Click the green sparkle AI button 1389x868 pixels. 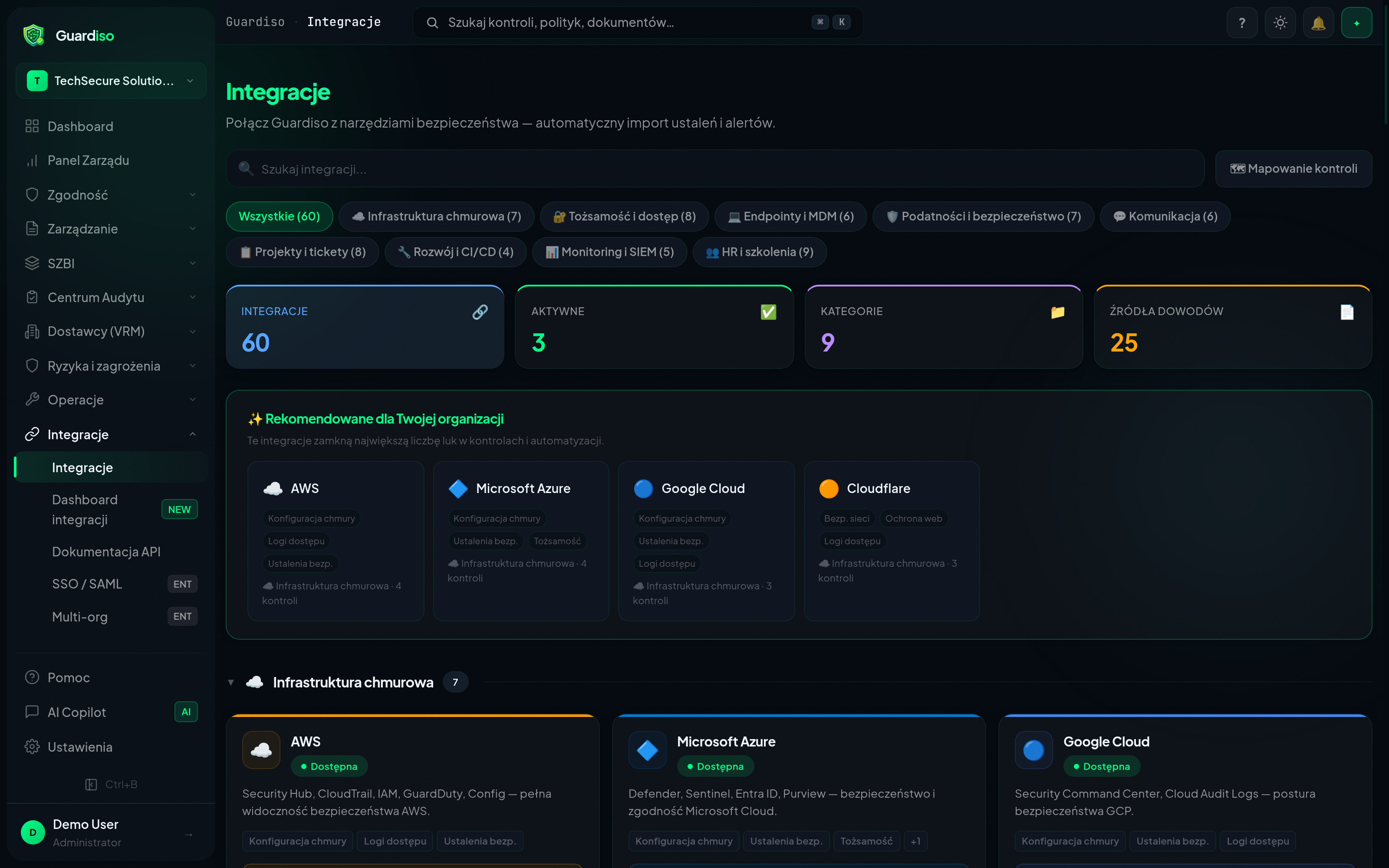tap(1356, 23)
